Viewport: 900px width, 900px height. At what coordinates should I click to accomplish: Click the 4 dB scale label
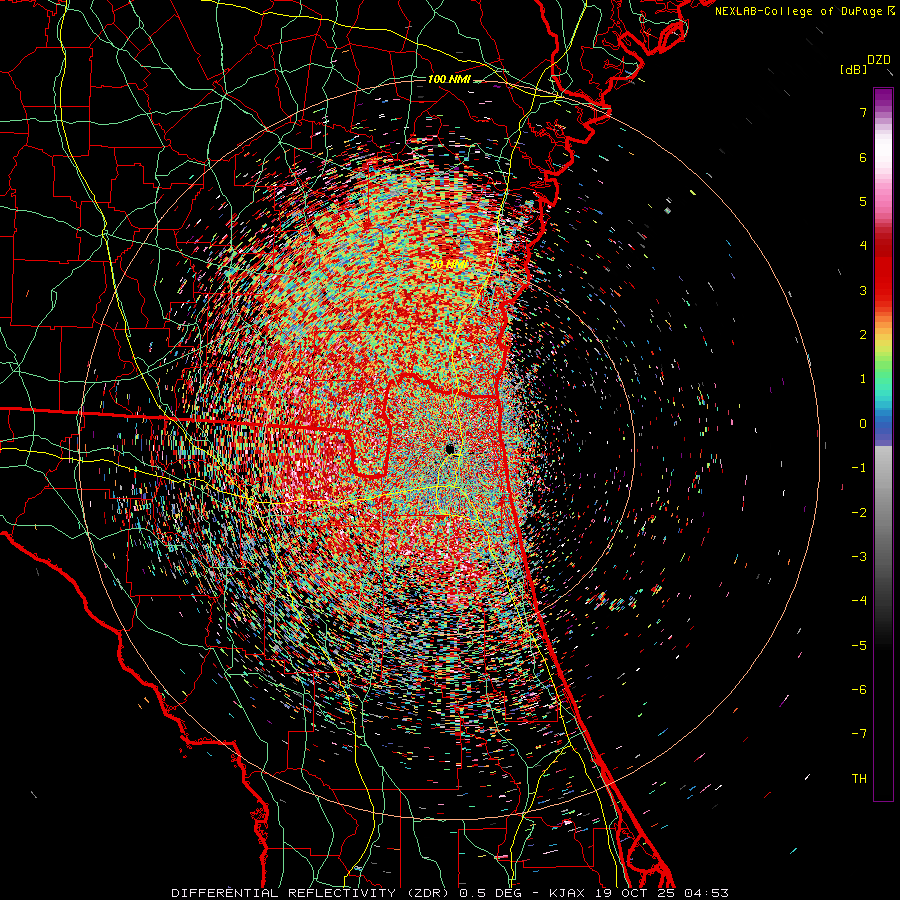[x=863, y=246]
